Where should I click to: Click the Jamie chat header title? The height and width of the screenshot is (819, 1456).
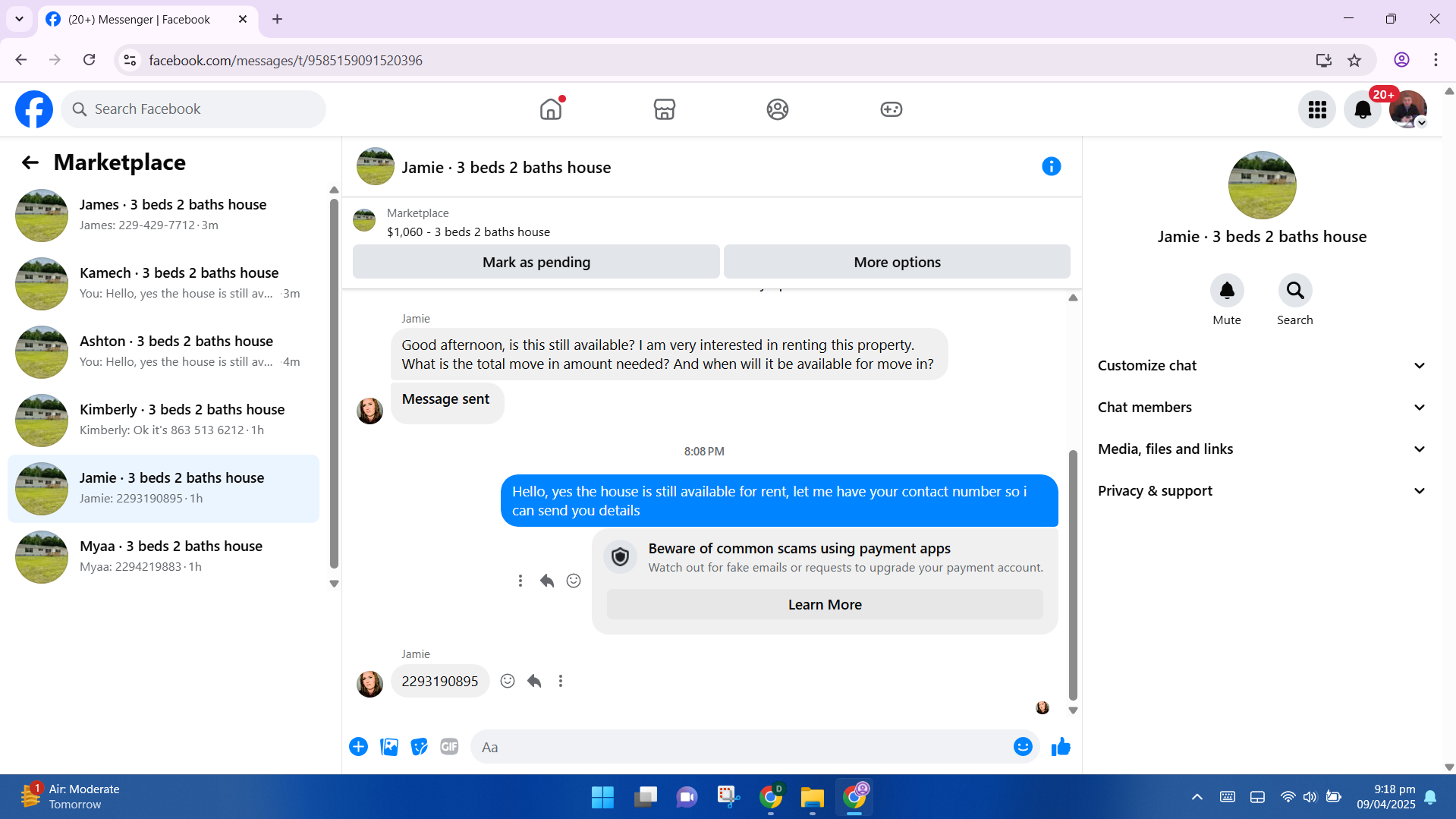[506, 168]
